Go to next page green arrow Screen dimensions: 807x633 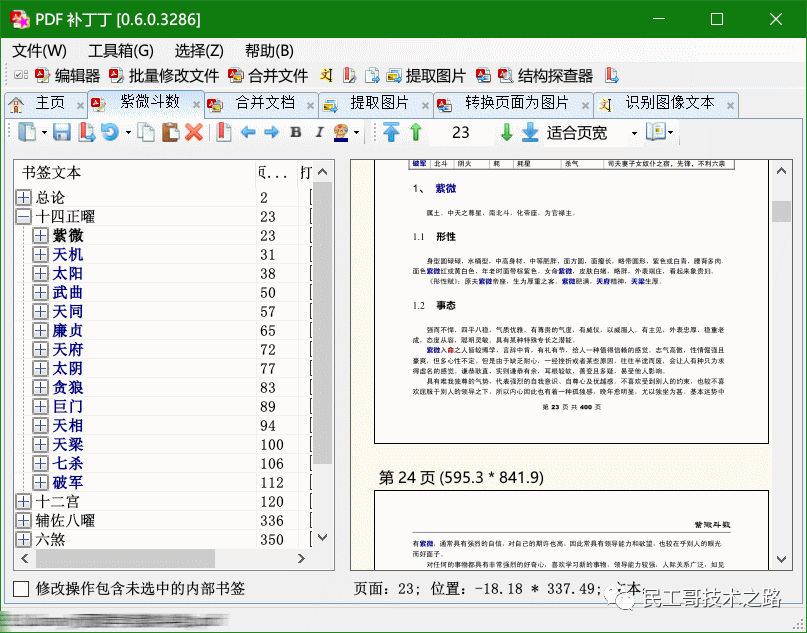pyautogui.click(x=507, y=133)
